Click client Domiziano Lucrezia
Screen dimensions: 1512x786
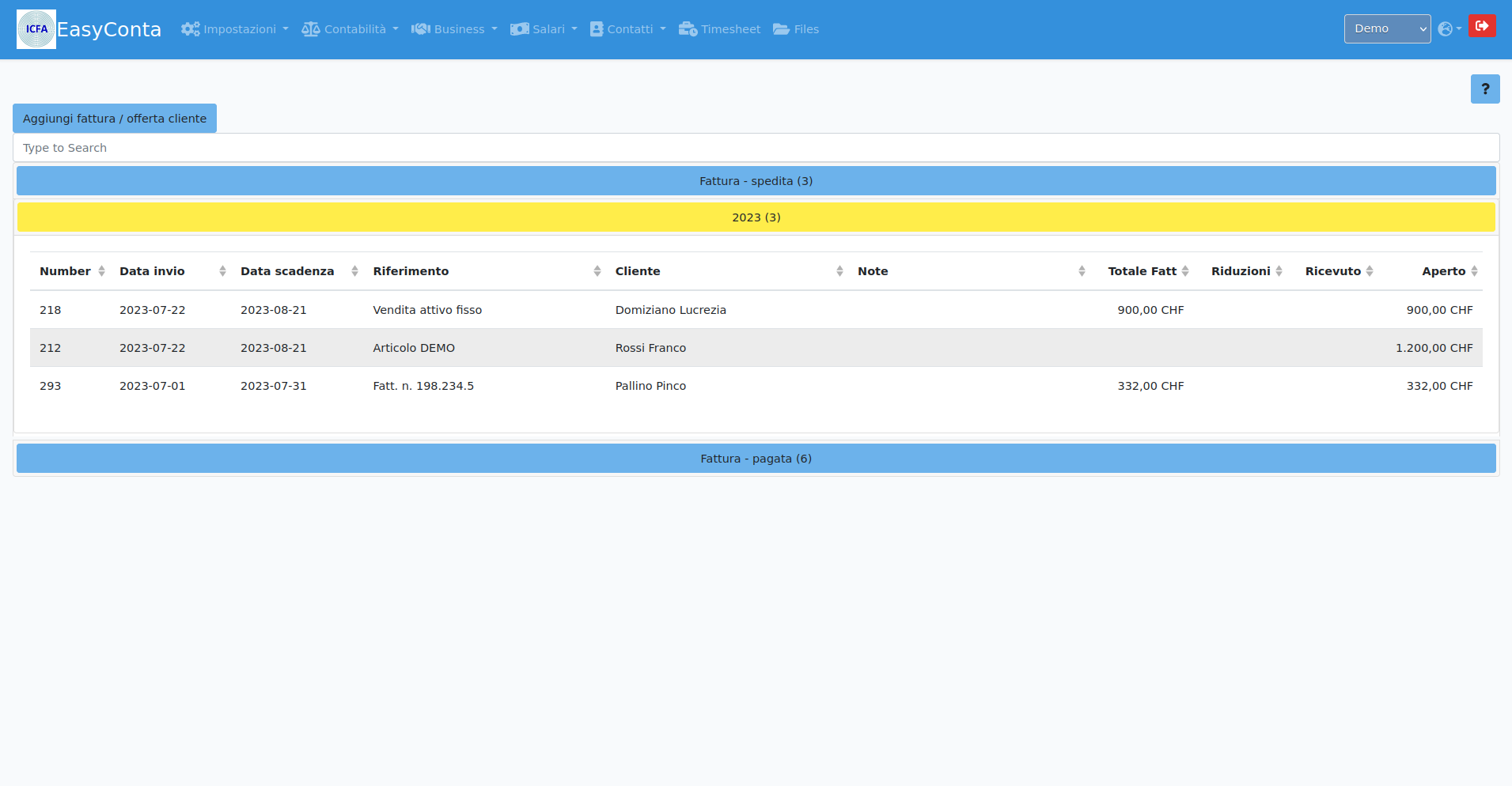click(x=671, y=310)
